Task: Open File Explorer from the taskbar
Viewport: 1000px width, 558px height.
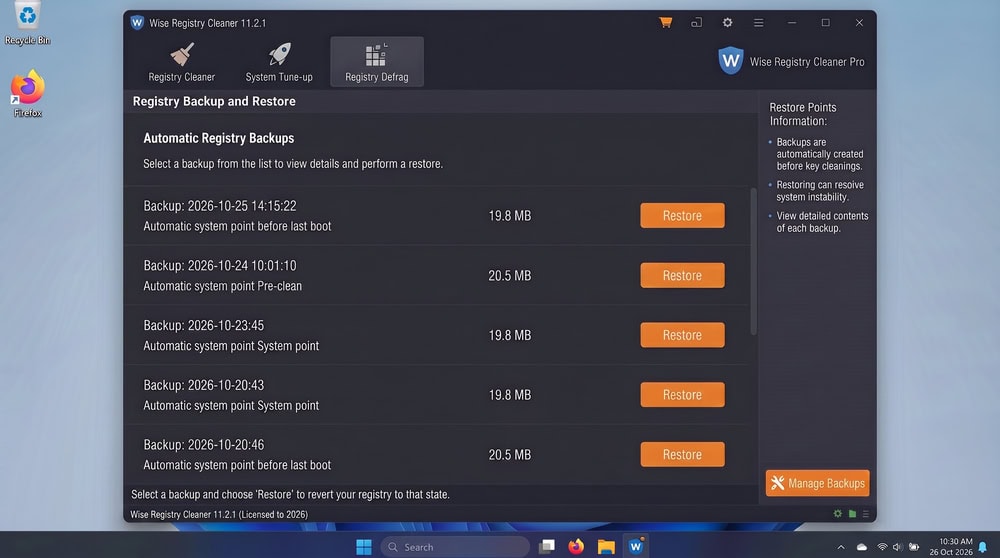Action: point(606,547)
